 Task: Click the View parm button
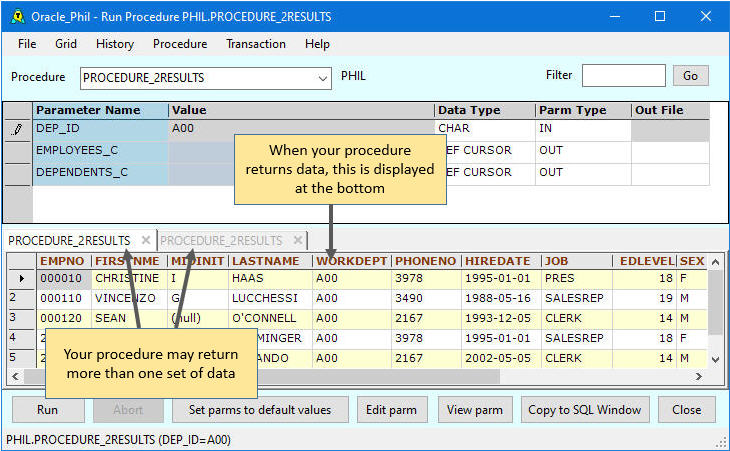click(475, 410)
